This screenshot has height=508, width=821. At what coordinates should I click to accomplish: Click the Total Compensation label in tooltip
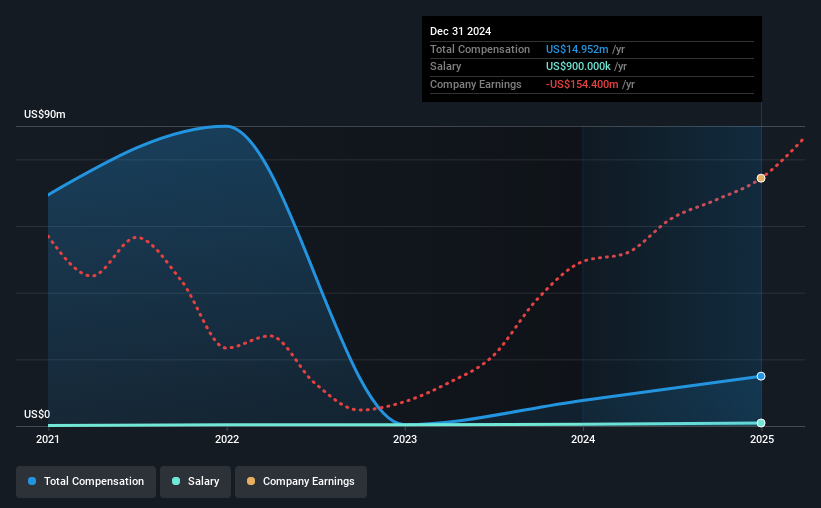pyautogui.click(x=480, y=49)
